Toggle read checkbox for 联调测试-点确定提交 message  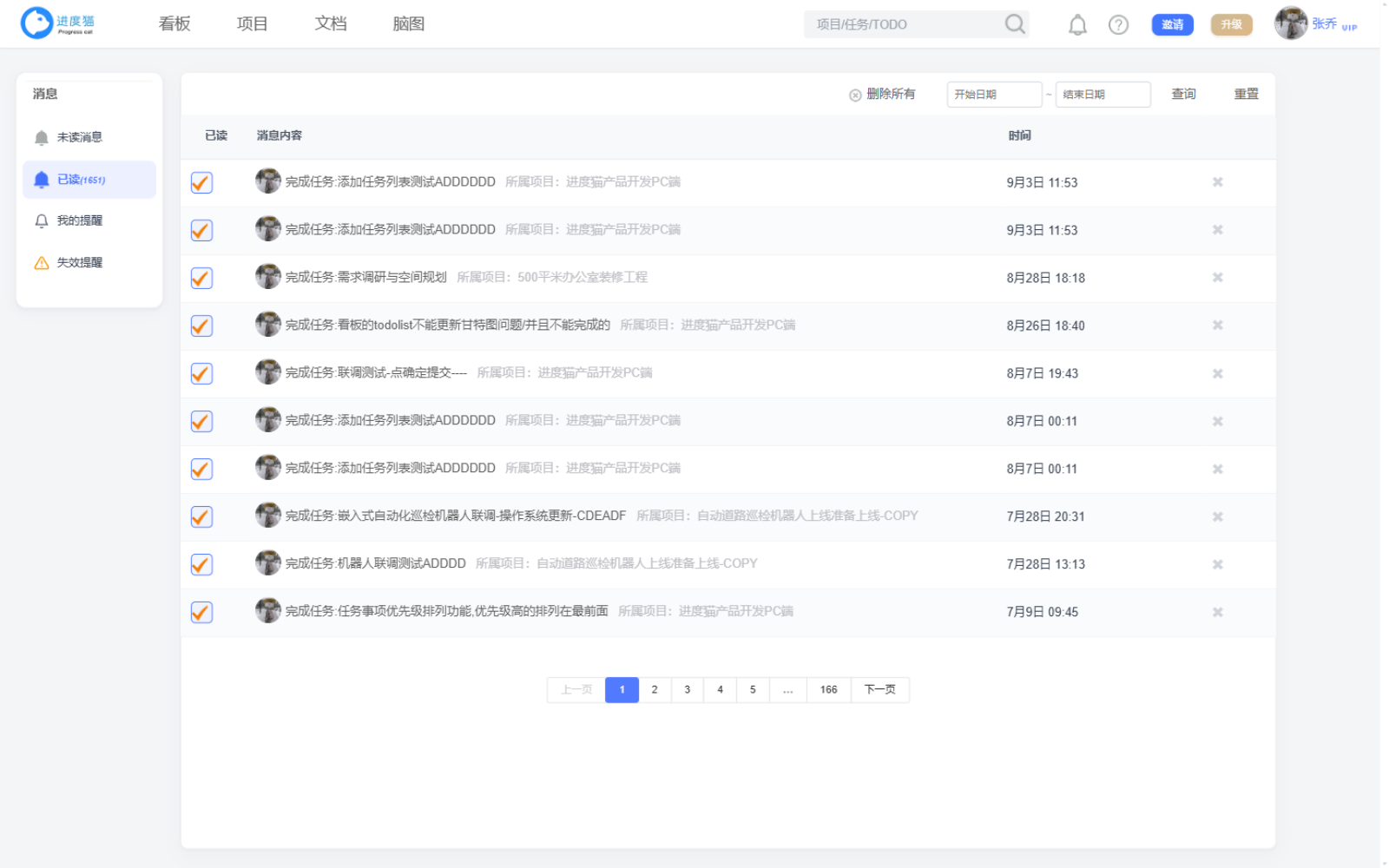(201, 373)
